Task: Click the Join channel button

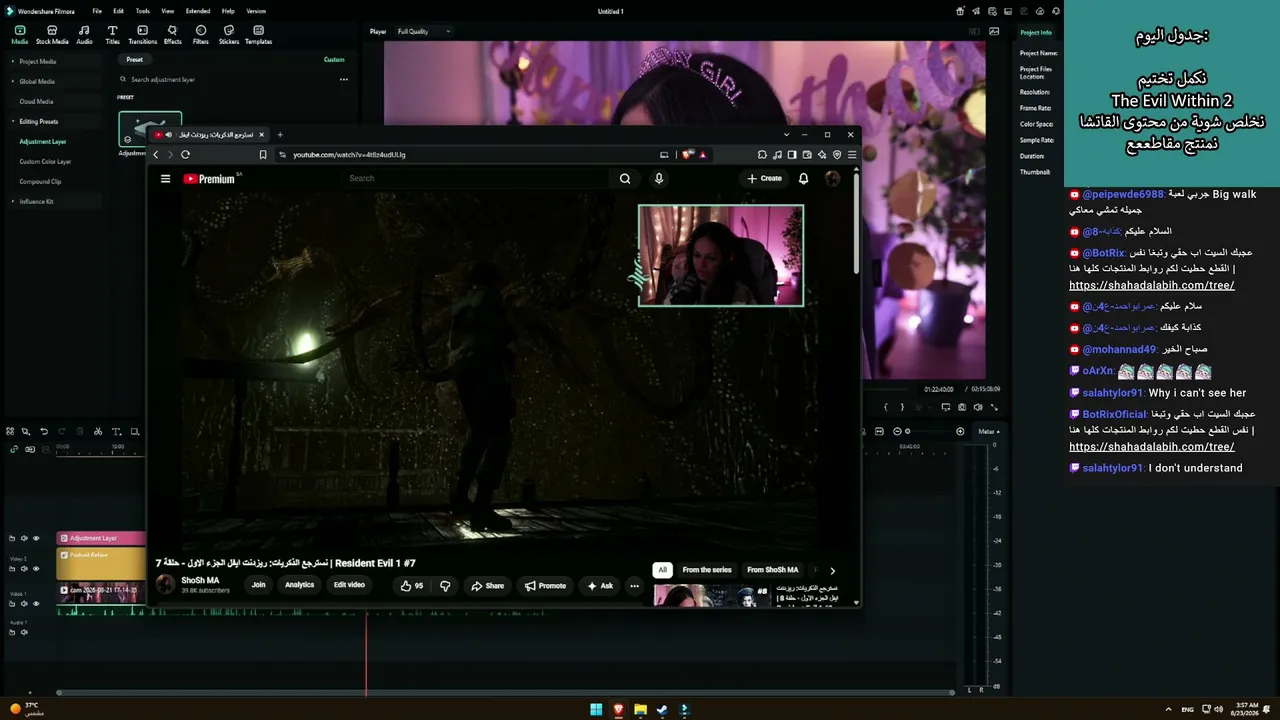Action: tap(258, 585)
